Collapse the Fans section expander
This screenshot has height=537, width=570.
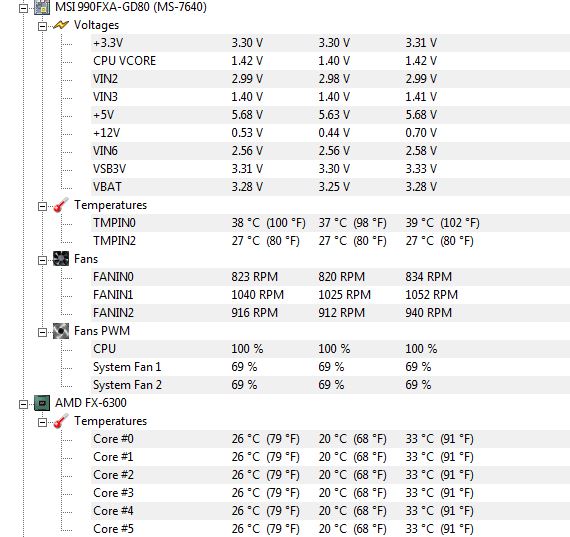tap(43, 260)
